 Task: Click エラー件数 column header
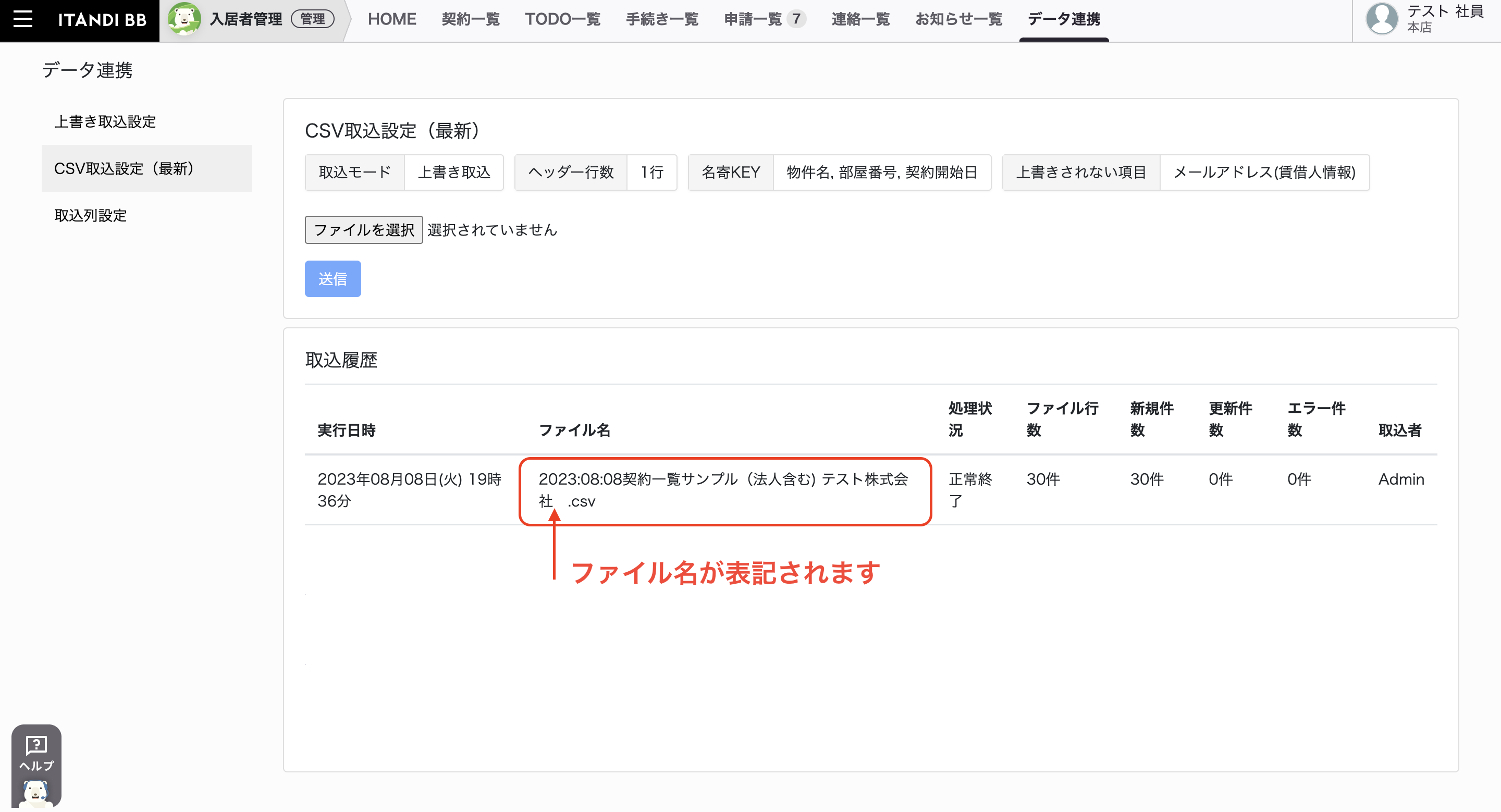(1317, 420)
